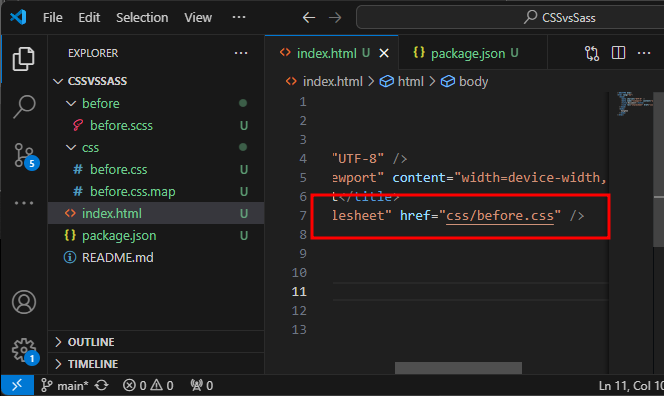The height and width of the screenshot is (396, 664).
Task: Open before.css.map in the explorer
Action: pos(156,191)
